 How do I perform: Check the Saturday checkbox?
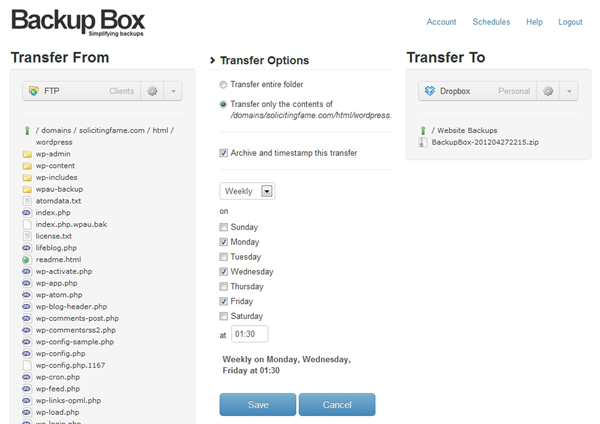[x=223, y=316]
